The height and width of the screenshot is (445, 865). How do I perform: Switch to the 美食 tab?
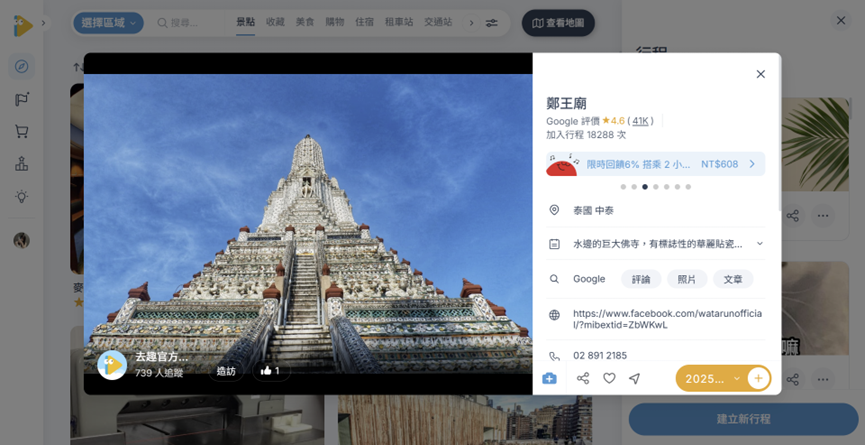coord(305,22)
